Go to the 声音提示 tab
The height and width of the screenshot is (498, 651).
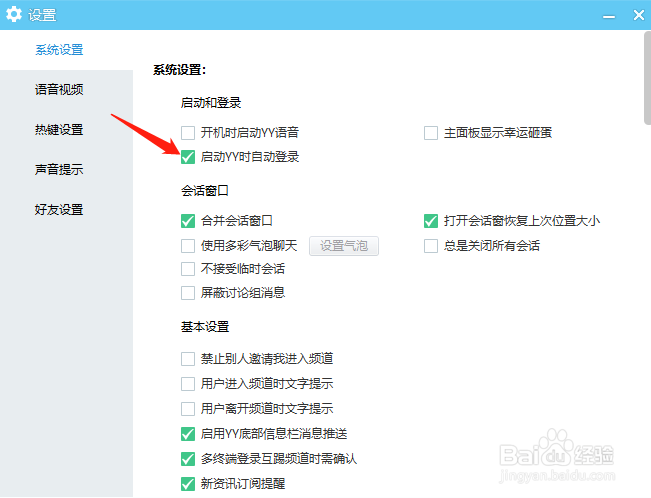[59, 169]
